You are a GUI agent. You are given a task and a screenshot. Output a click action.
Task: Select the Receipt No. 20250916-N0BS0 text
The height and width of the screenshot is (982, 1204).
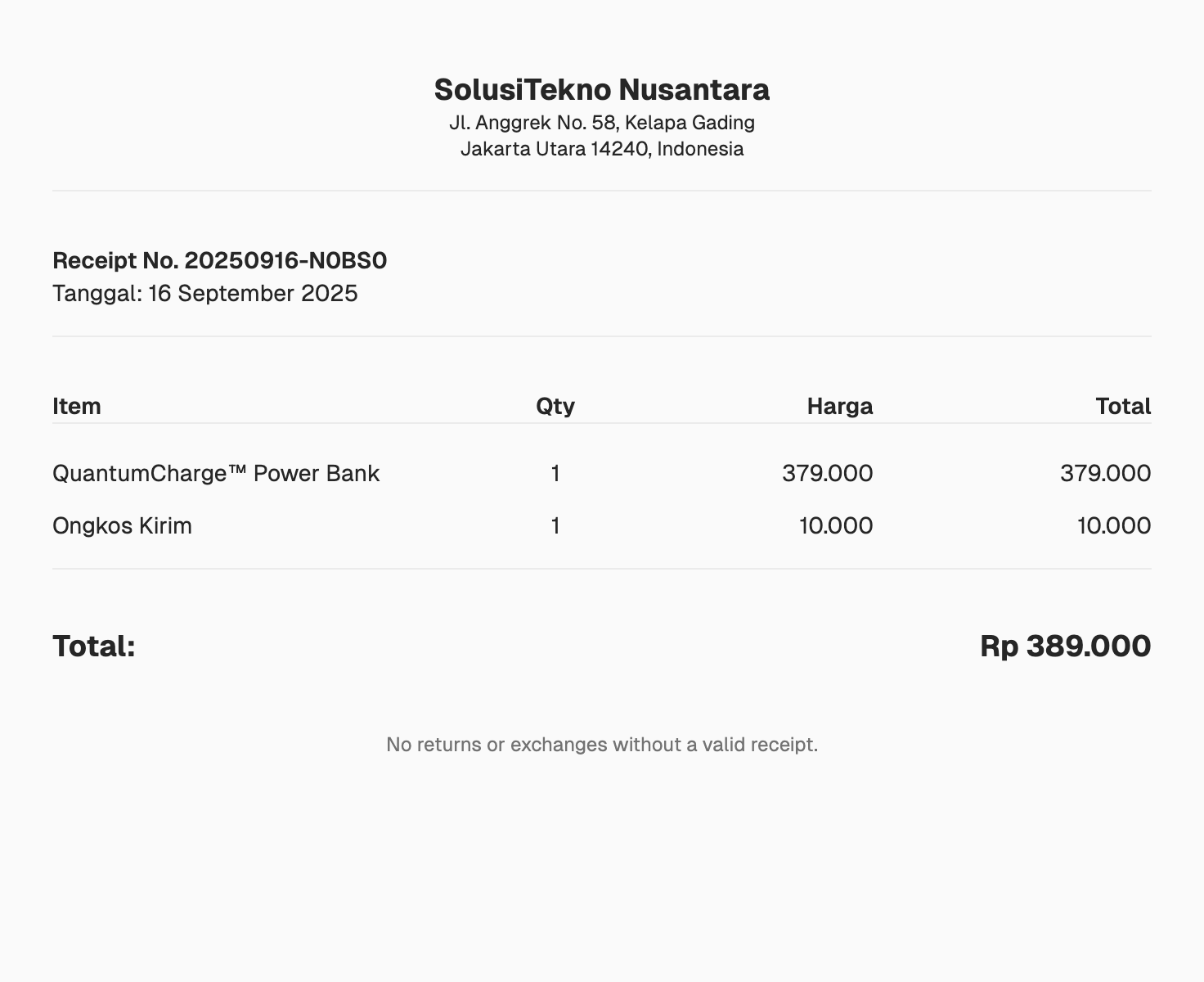click(219, 260)
